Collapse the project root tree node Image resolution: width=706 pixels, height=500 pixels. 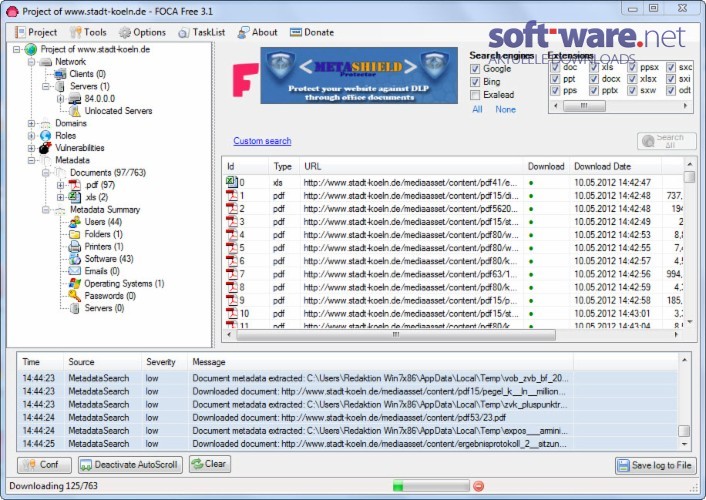coord(17,49)
